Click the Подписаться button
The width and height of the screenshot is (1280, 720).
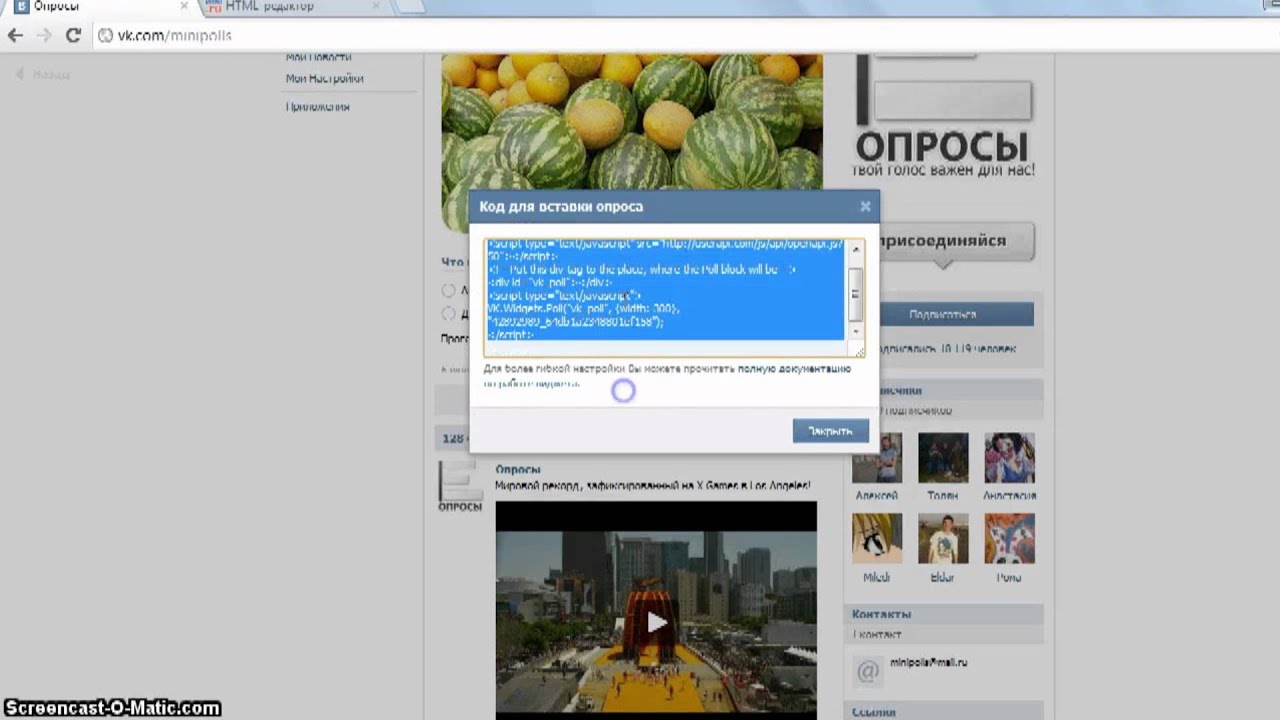[942, 314]
